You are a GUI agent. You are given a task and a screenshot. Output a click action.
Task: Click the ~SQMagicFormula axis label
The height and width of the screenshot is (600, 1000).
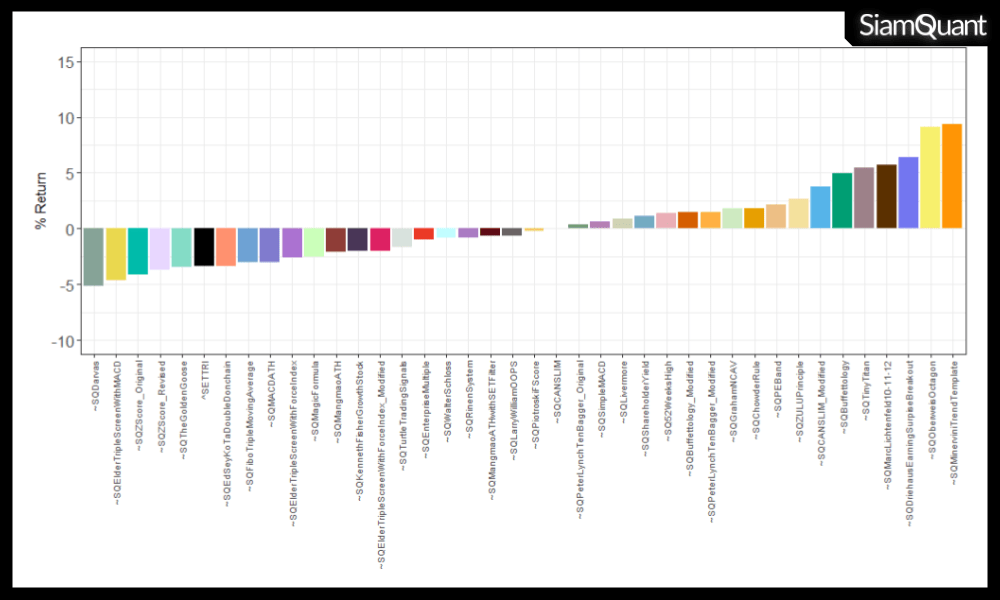315,398
